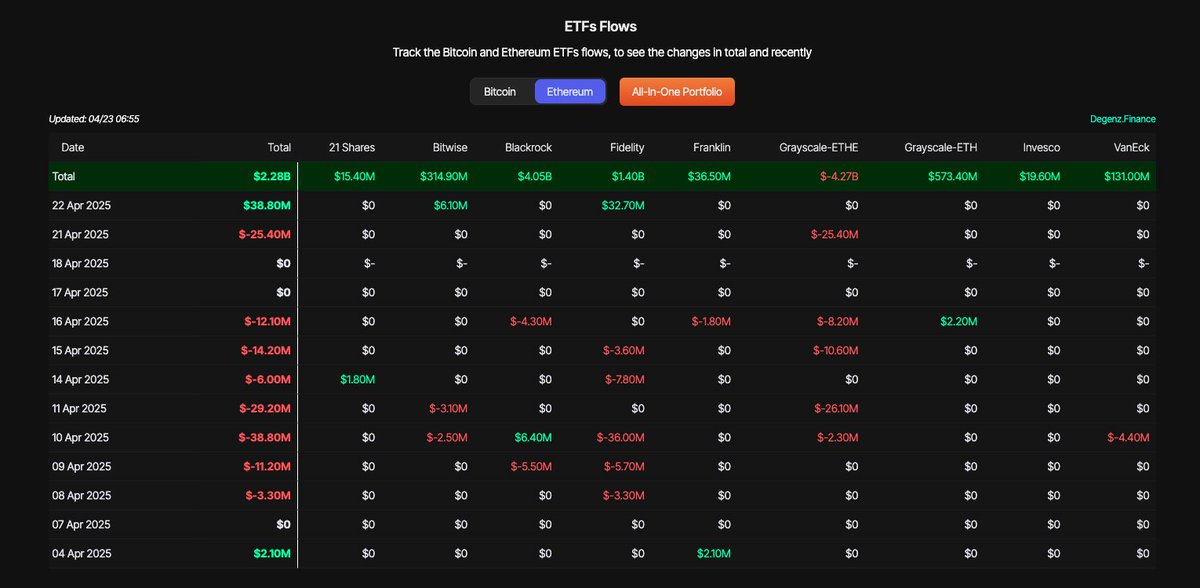Select the $2.28B total flows cell
Screen dimensions: 1200x588
click(272, 176)
